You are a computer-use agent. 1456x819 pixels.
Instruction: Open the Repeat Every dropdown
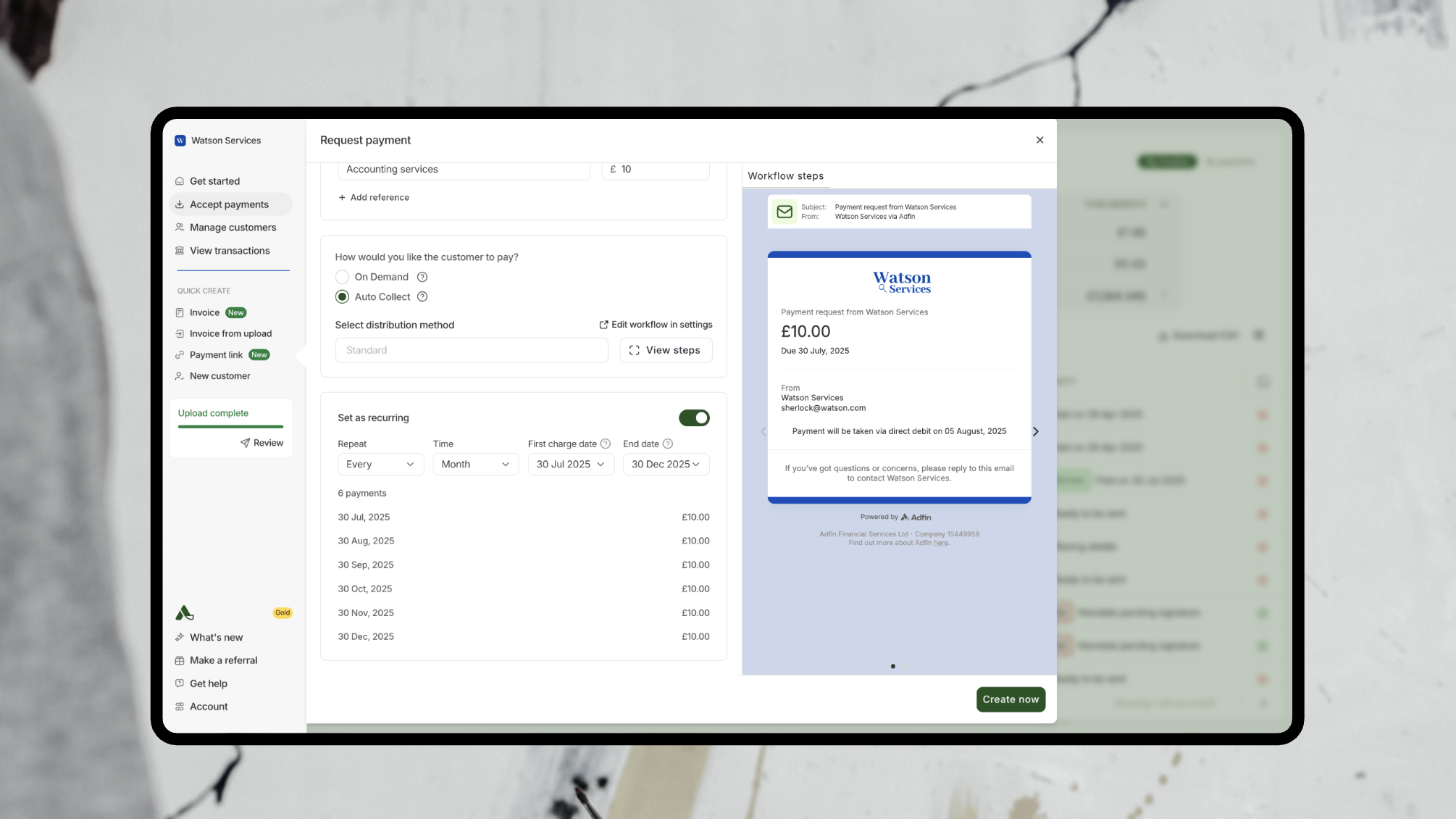(x=381, y=465)
